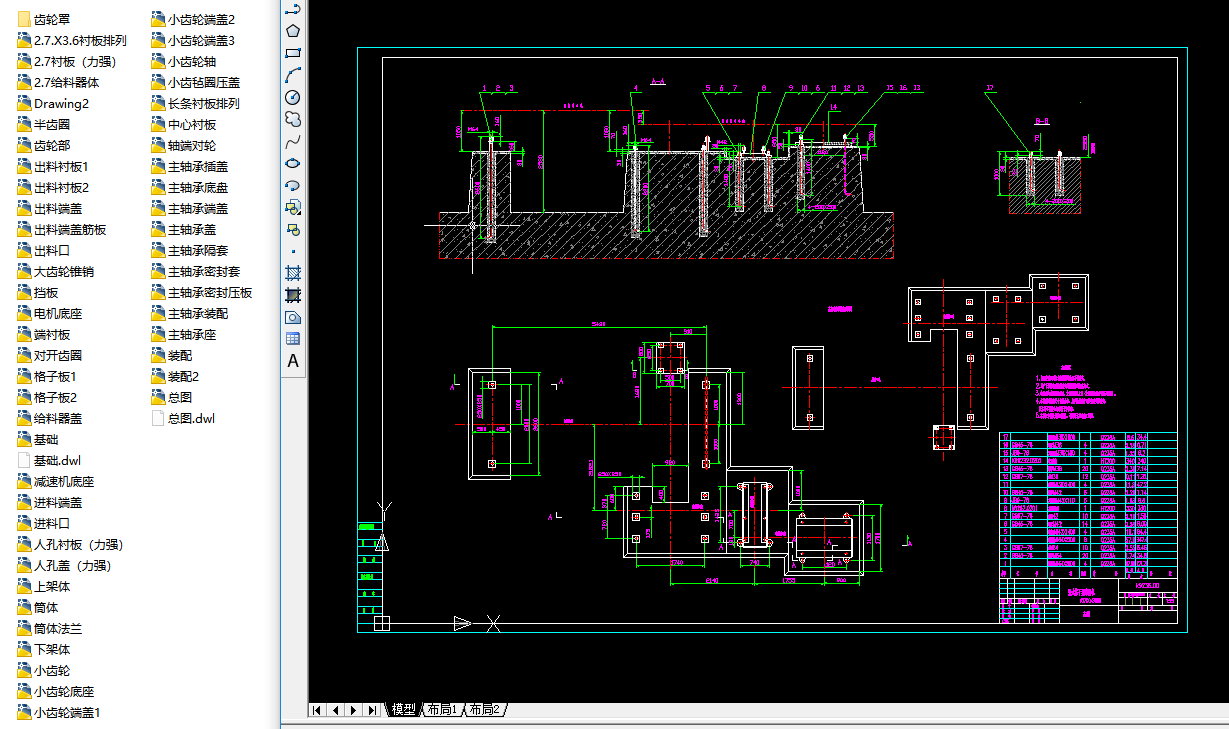Open the 装配2 drawing file
The height and width of the screenshot is (729, 1229).
pos(176,376)
